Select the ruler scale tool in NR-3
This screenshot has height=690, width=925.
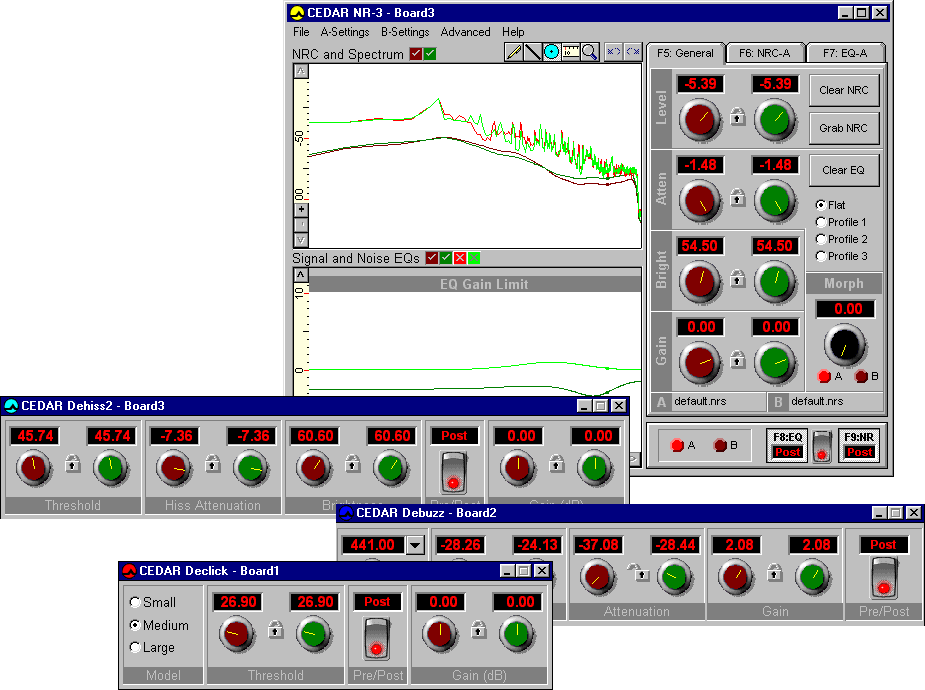tap(570, 52)
